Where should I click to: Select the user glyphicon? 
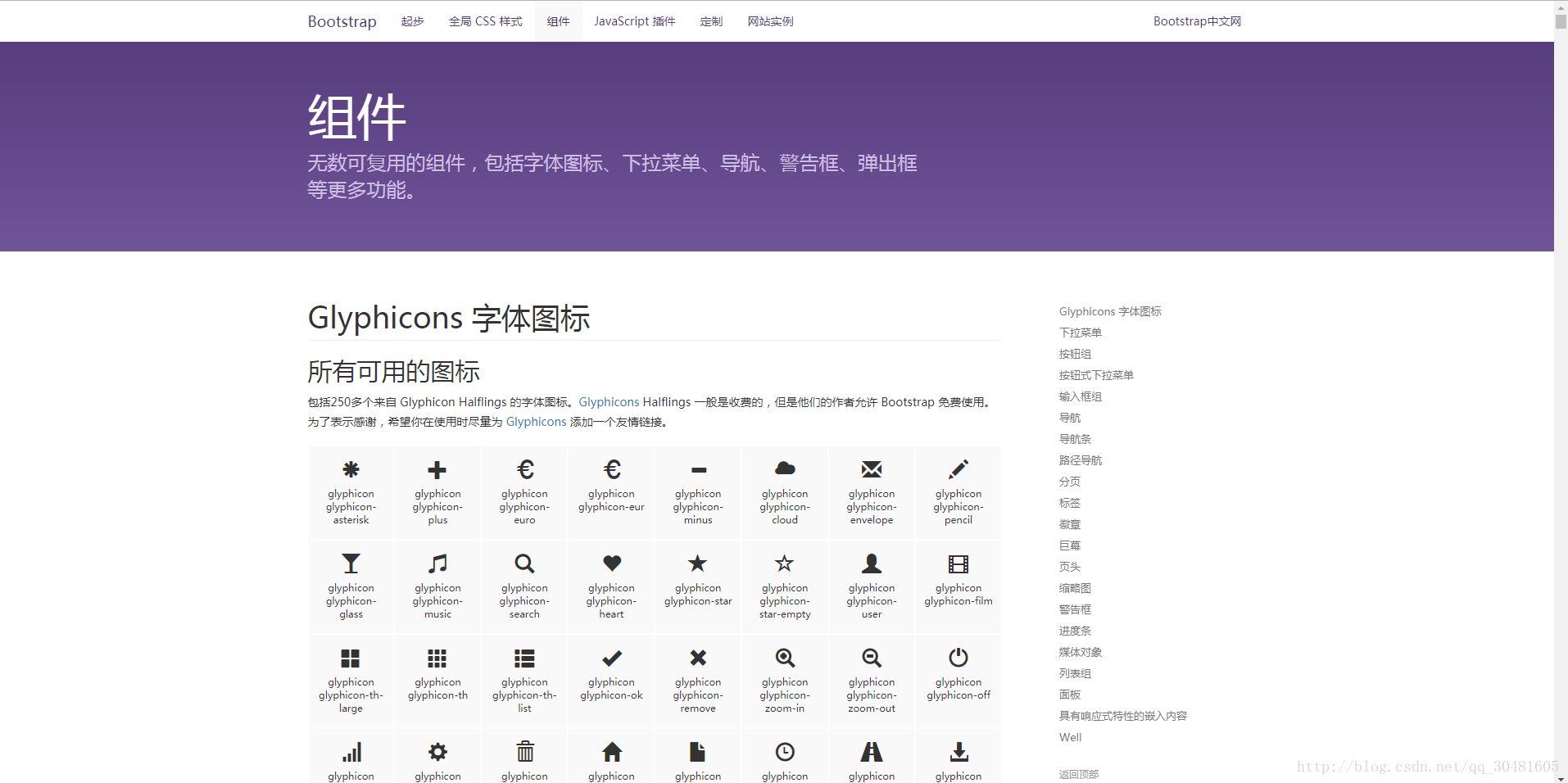[x=872, y=563]
